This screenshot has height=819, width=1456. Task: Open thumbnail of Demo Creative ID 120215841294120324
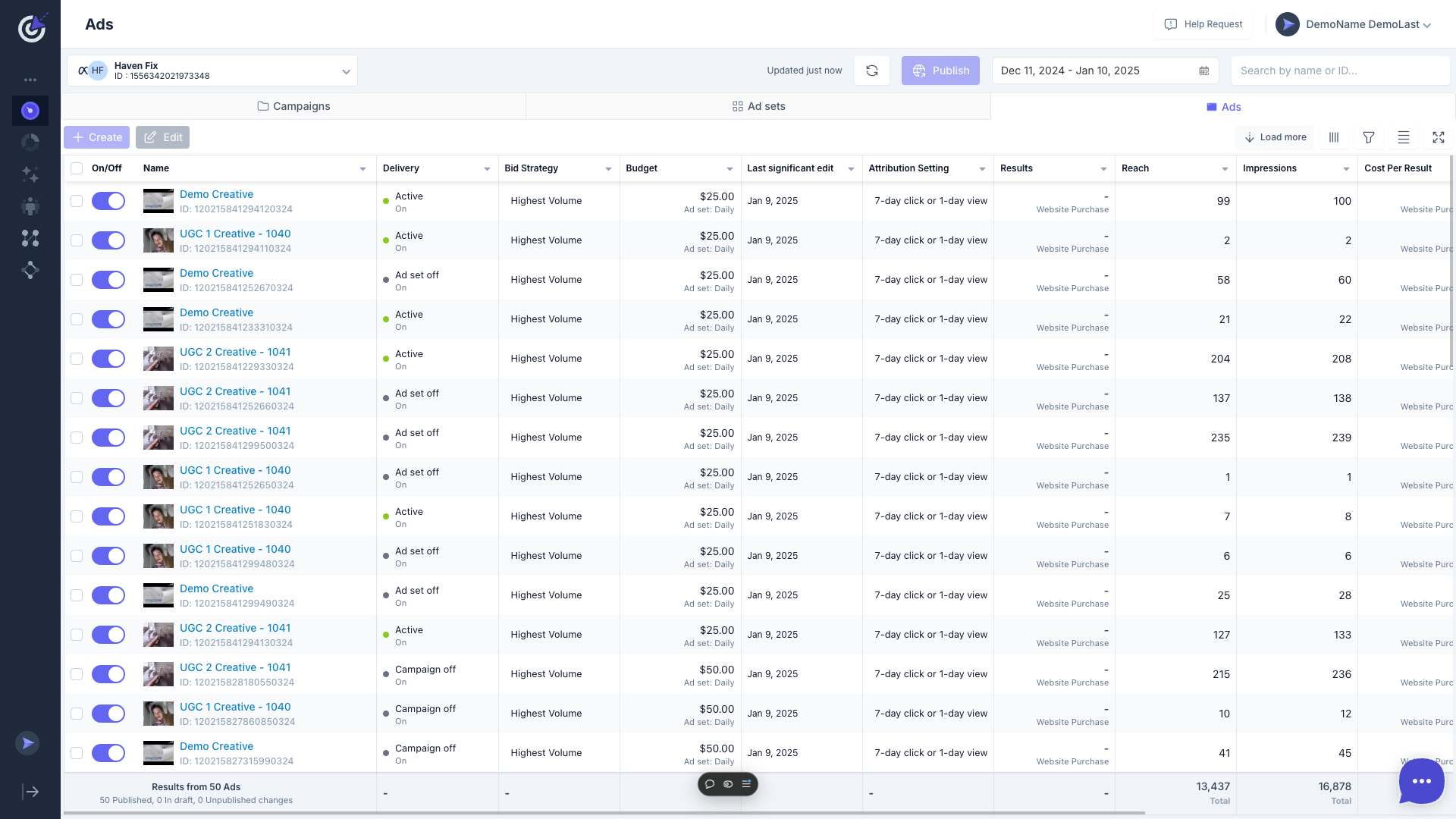coord(158,201)
